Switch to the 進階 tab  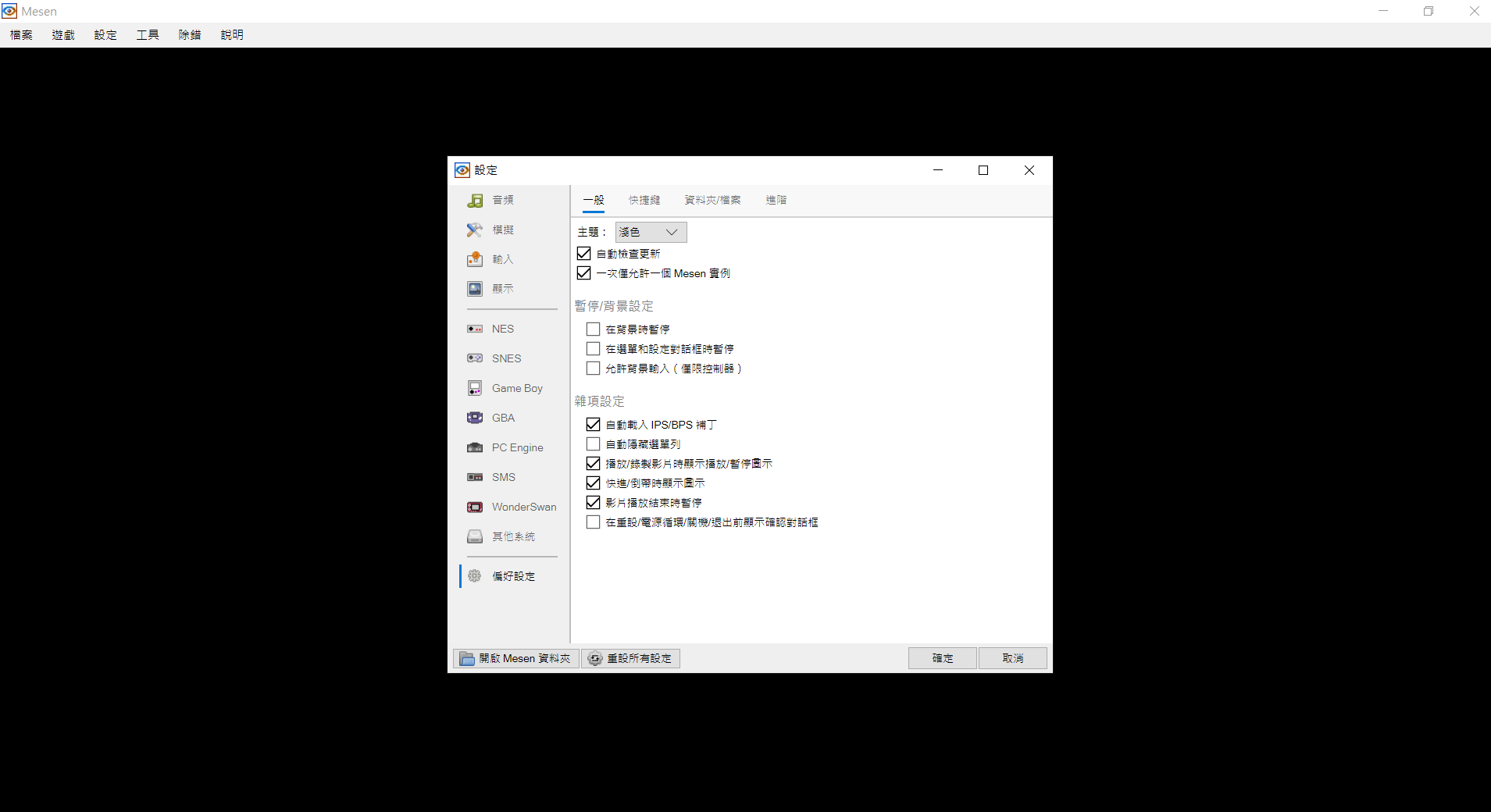[x=776, y=200]
